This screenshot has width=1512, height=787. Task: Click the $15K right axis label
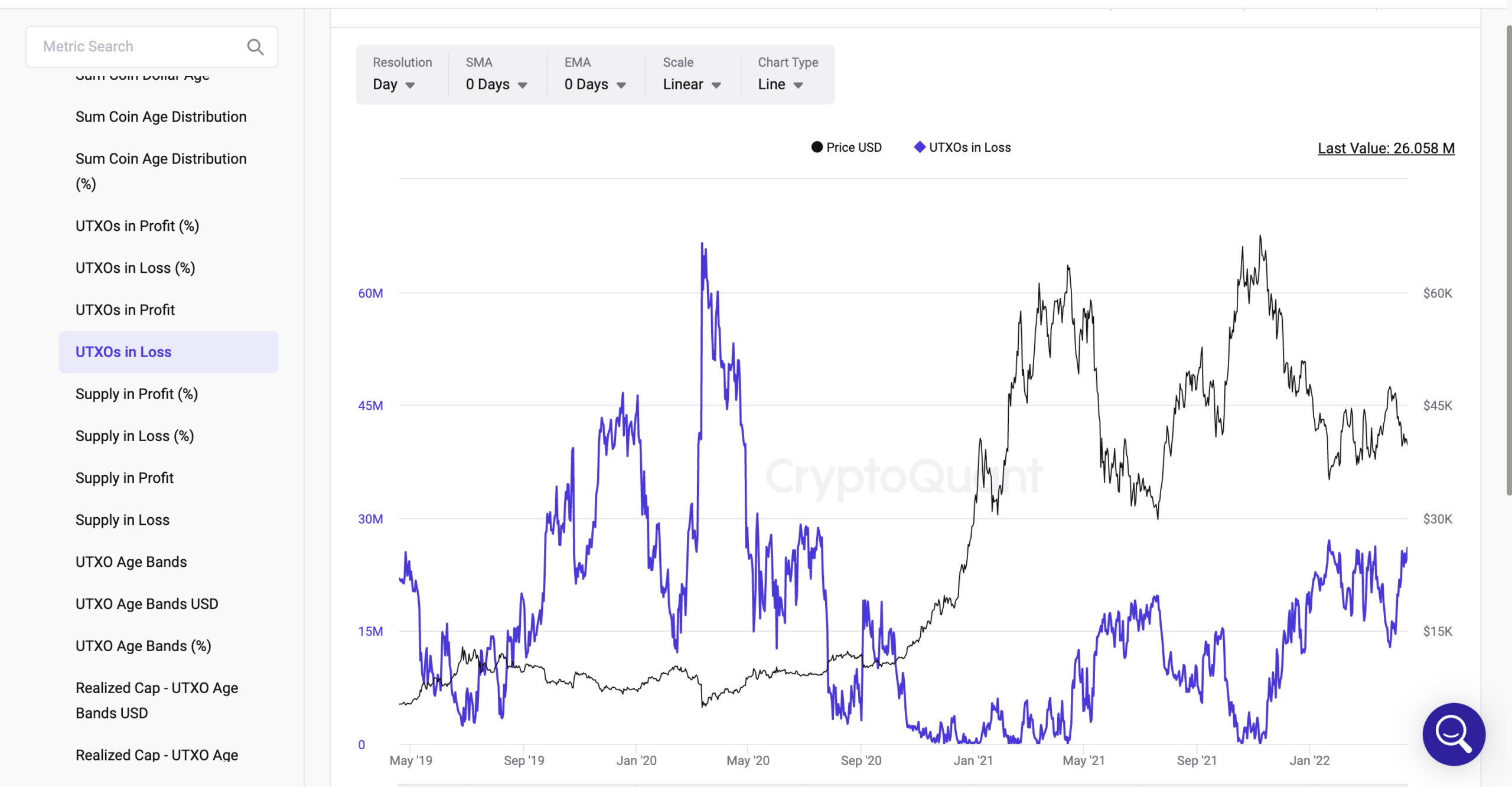(1438, 631)
